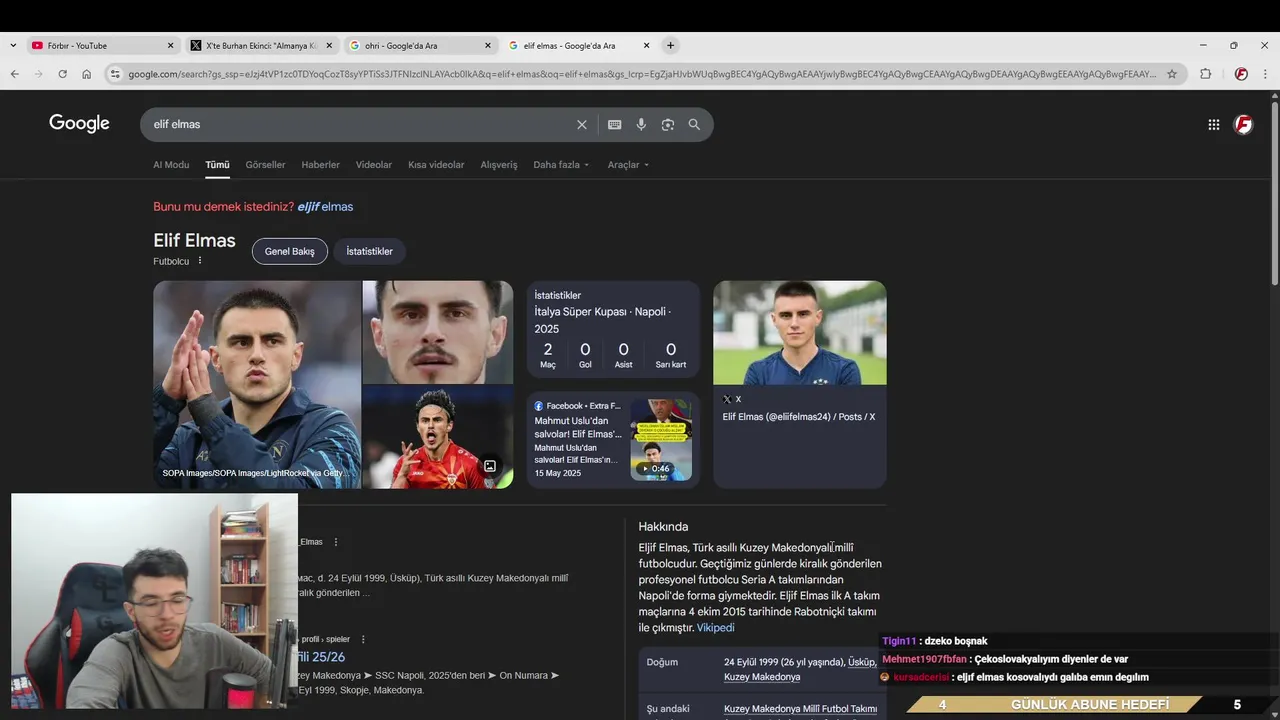Open the AI Modu search tab
1280x720 pixels.
point(171,165)
